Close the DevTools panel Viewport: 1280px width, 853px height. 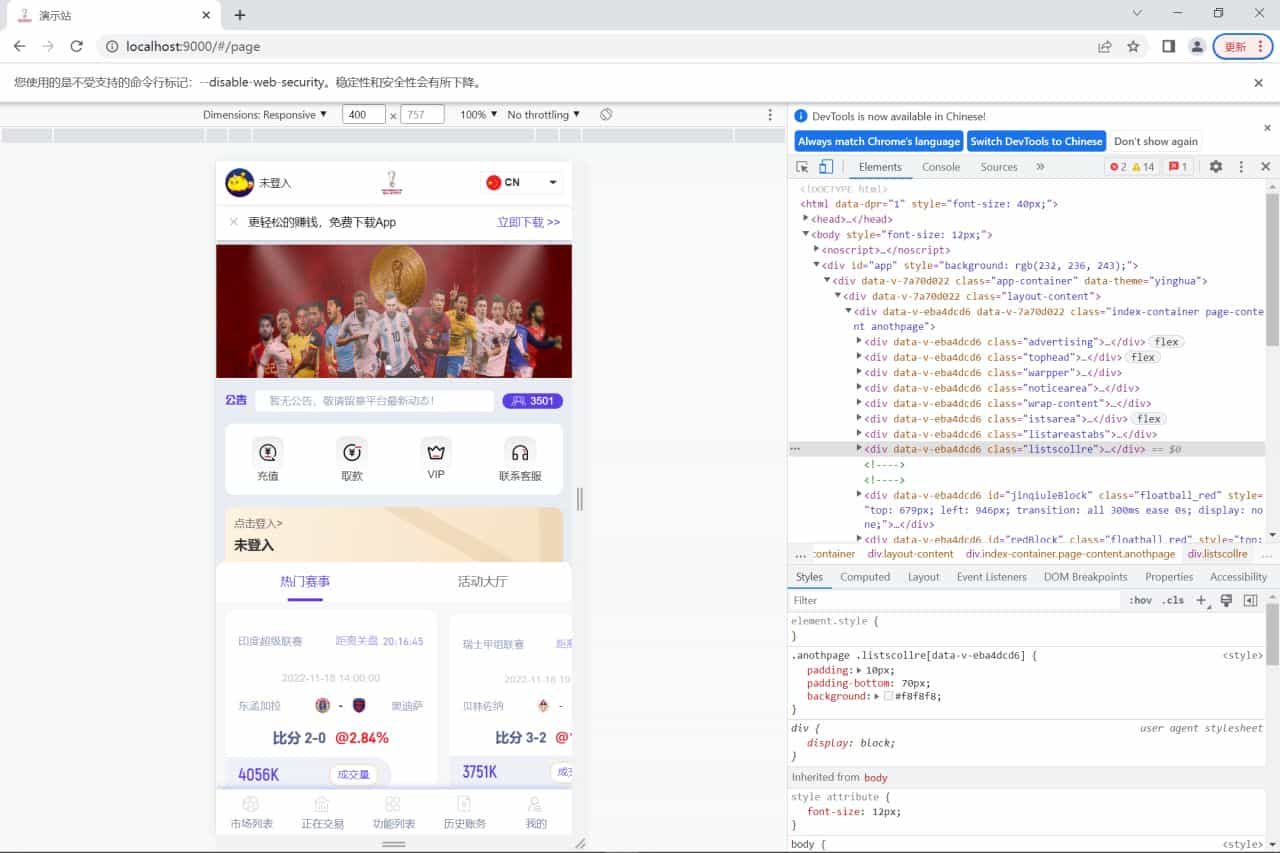click(1265, 167)
